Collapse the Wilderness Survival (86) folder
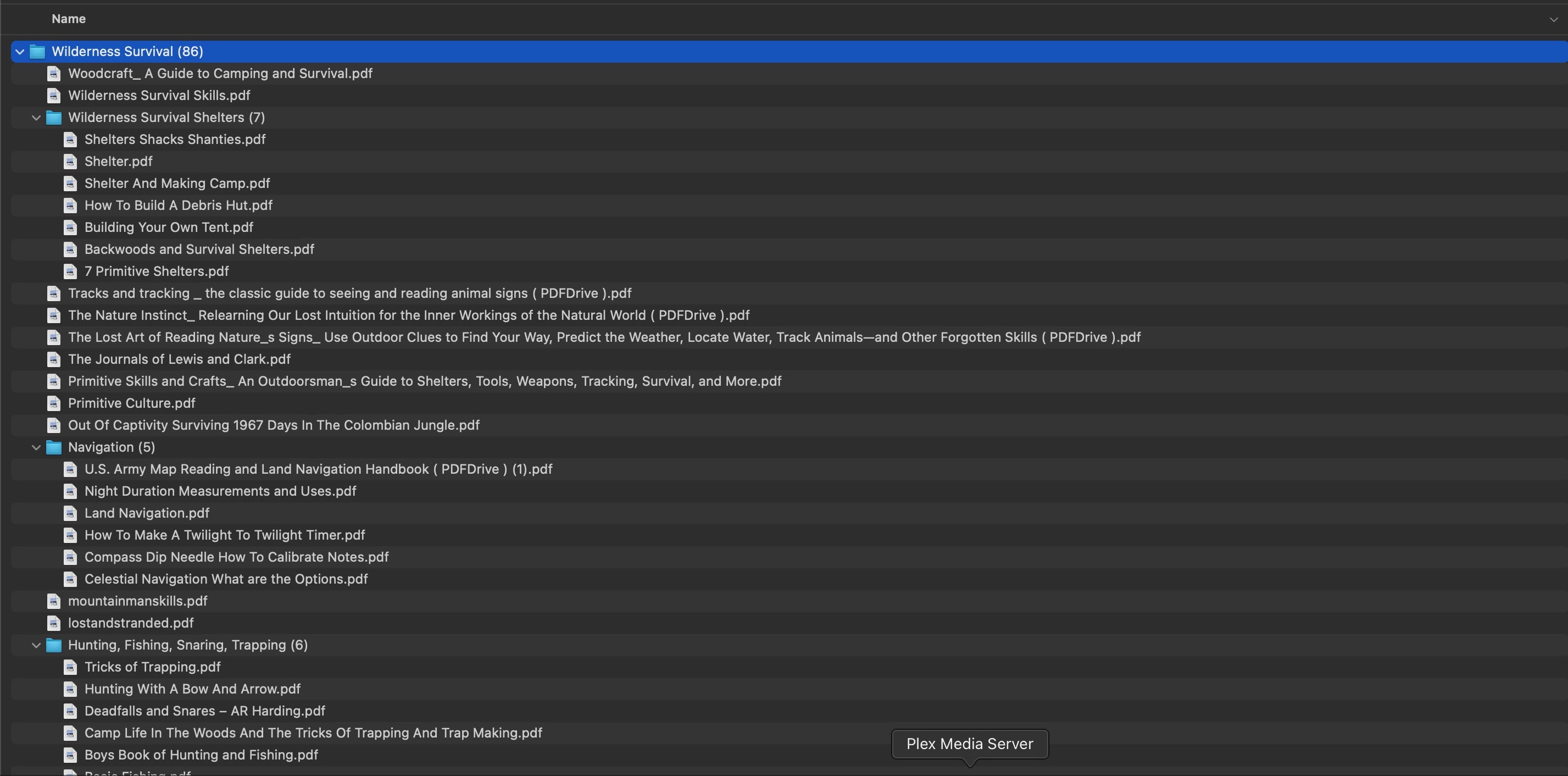The height and width of the screenshot is (776, 1568). (20, 52)
